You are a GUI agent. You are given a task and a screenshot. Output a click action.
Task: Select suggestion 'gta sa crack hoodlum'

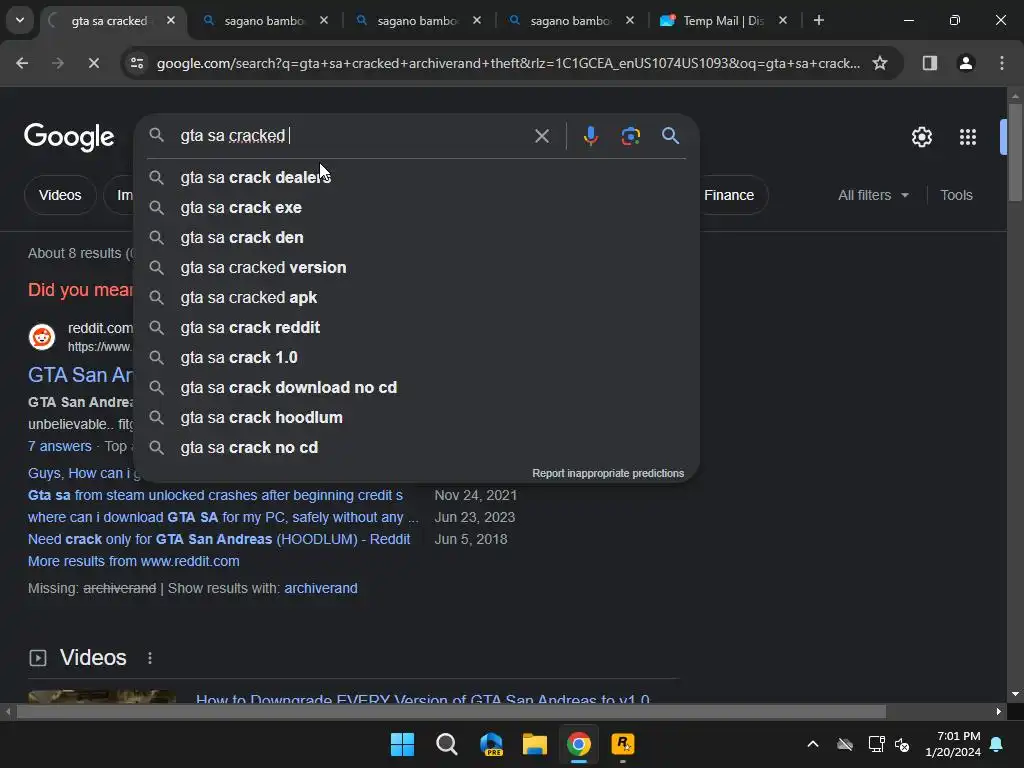click(x=416, y=418)
